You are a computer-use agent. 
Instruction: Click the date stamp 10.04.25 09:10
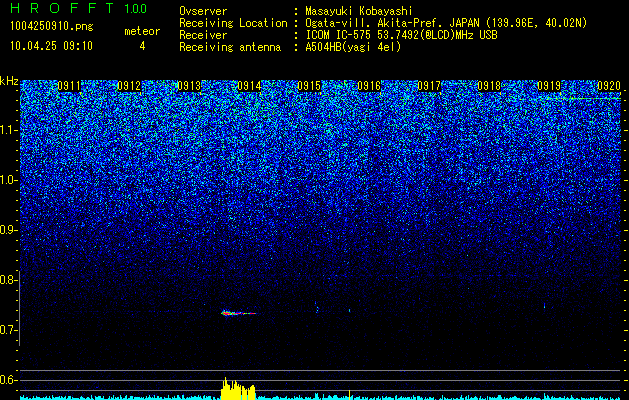(x=51, y=46)
